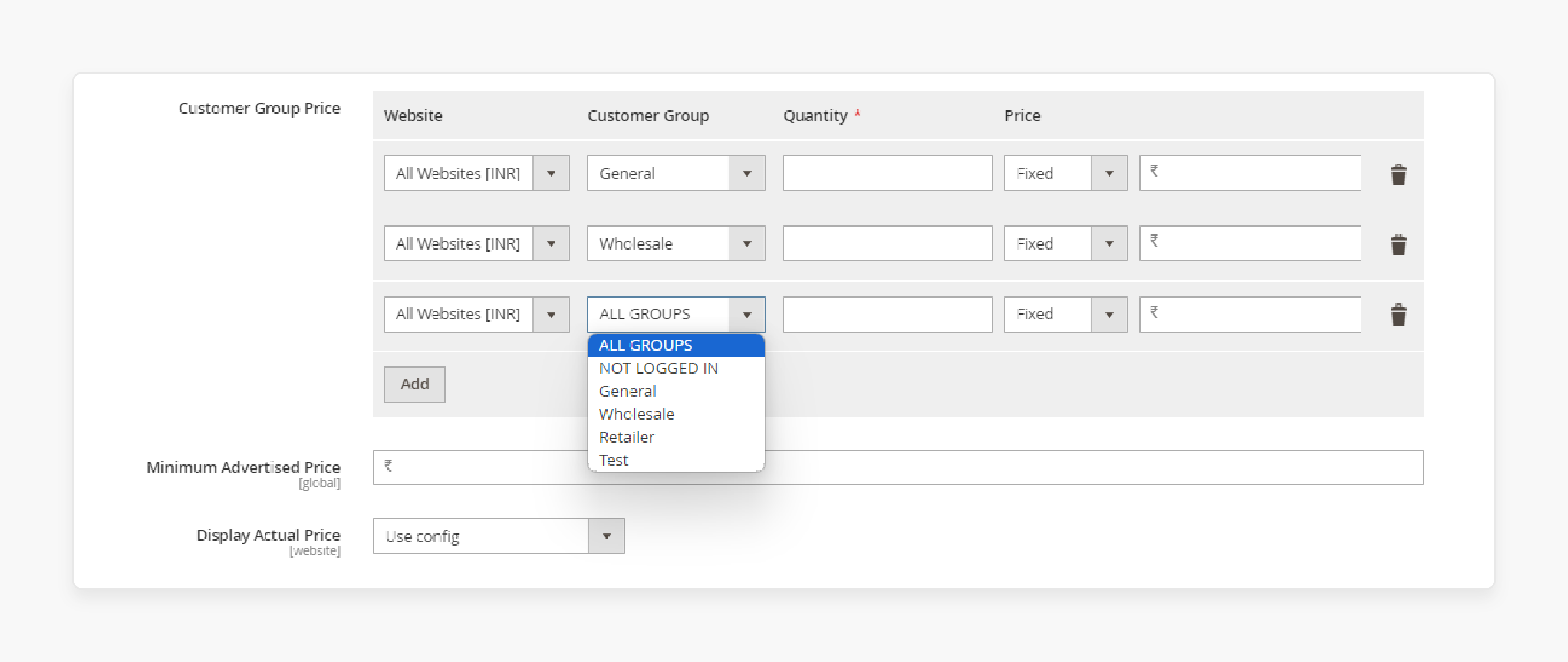Open the General customer group dropdown
Screen dimensions: 1568x662
[676, 173]
